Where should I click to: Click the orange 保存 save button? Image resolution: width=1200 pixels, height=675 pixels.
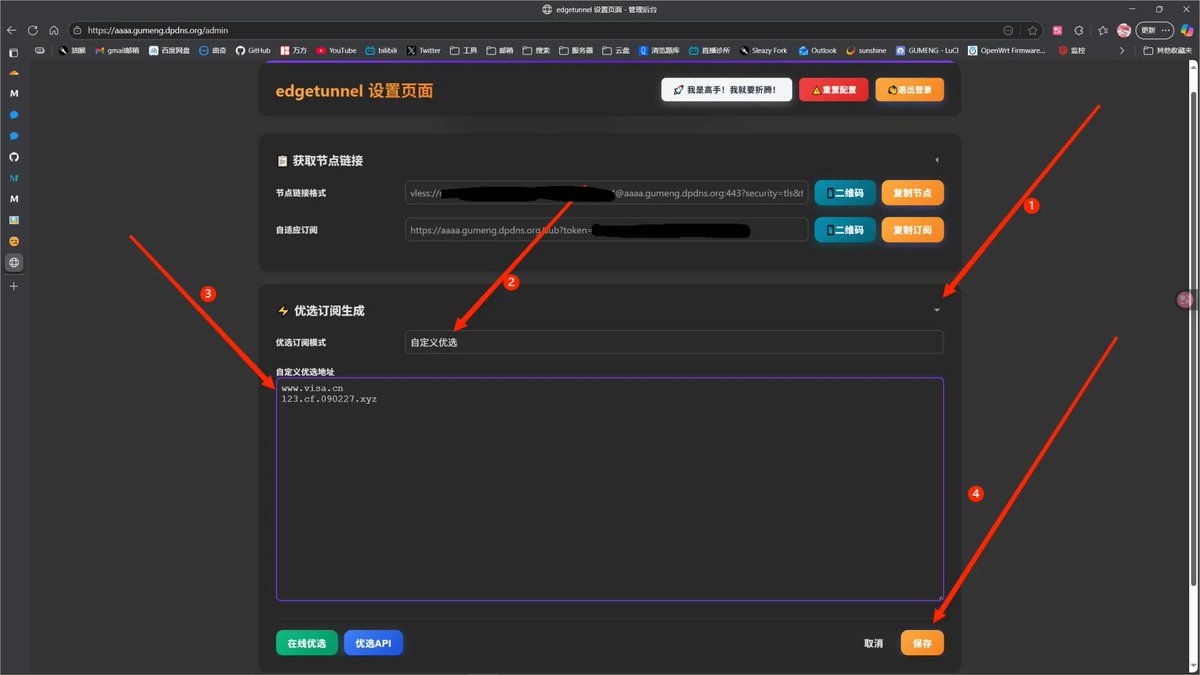point(922,643)
